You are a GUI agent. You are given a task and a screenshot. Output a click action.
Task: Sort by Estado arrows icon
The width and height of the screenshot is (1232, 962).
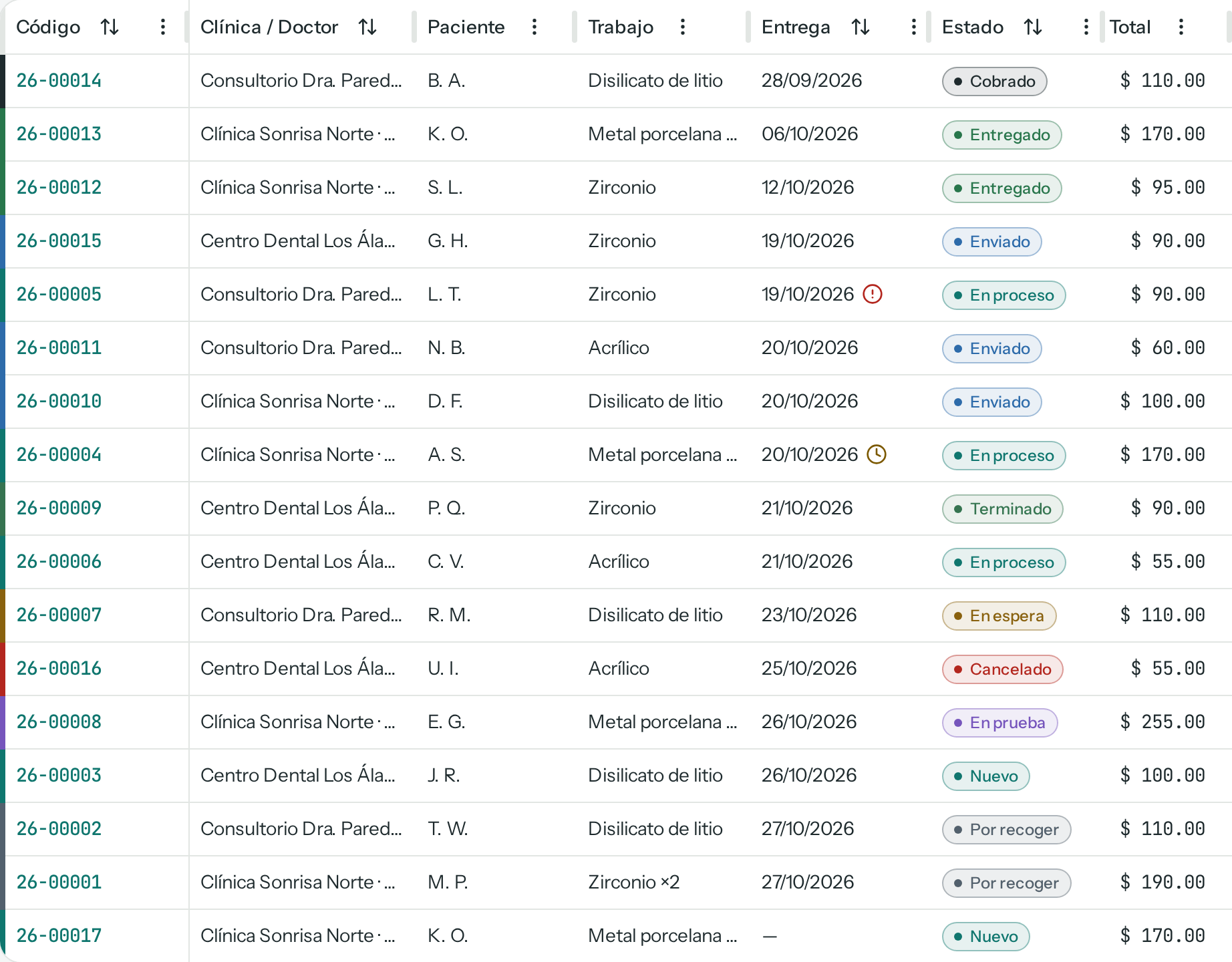(1033, 27)
